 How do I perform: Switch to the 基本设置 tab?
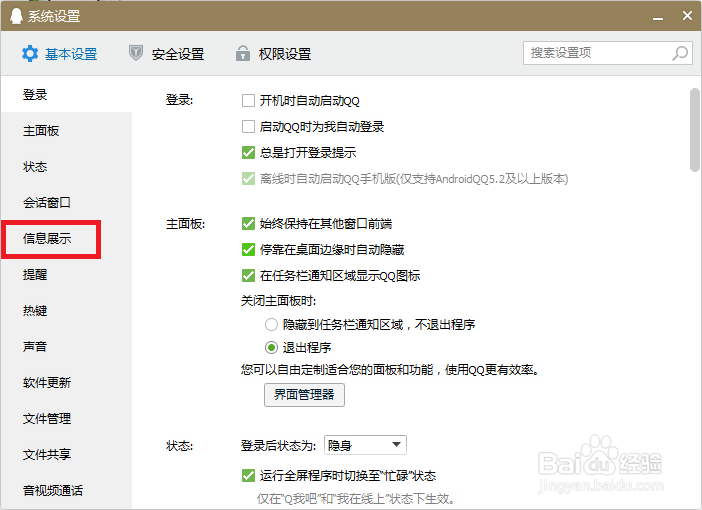coord(60,54)
